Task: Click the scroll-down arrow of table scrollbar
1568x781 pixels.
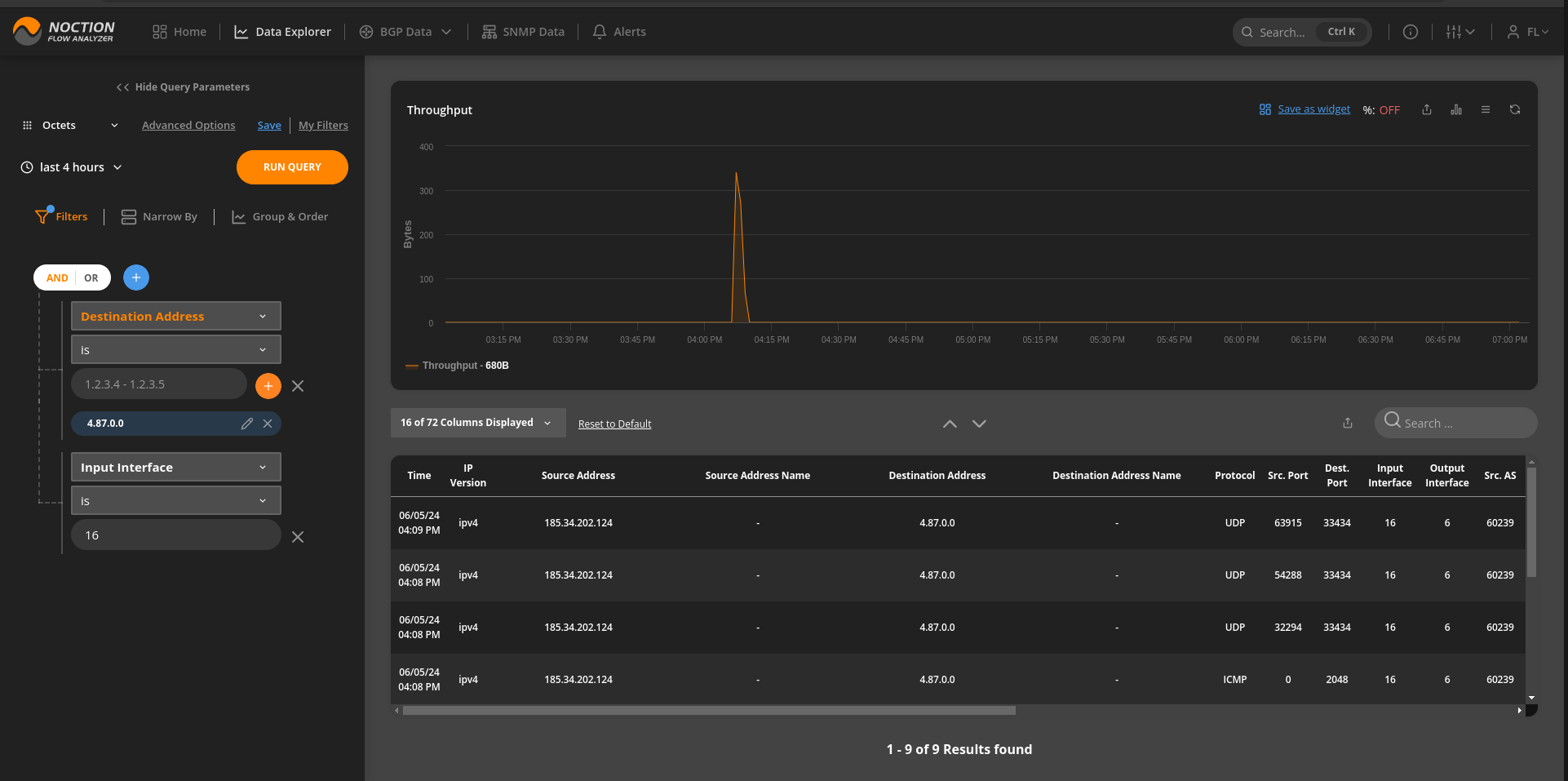Action: point(1531,698)
